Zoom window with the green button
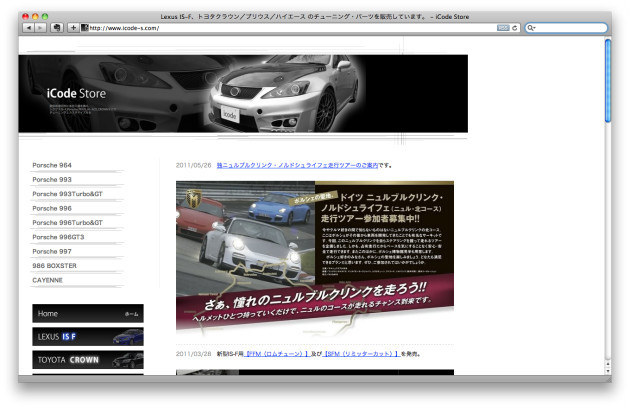630x408 pixels. (x=45, y=16)
